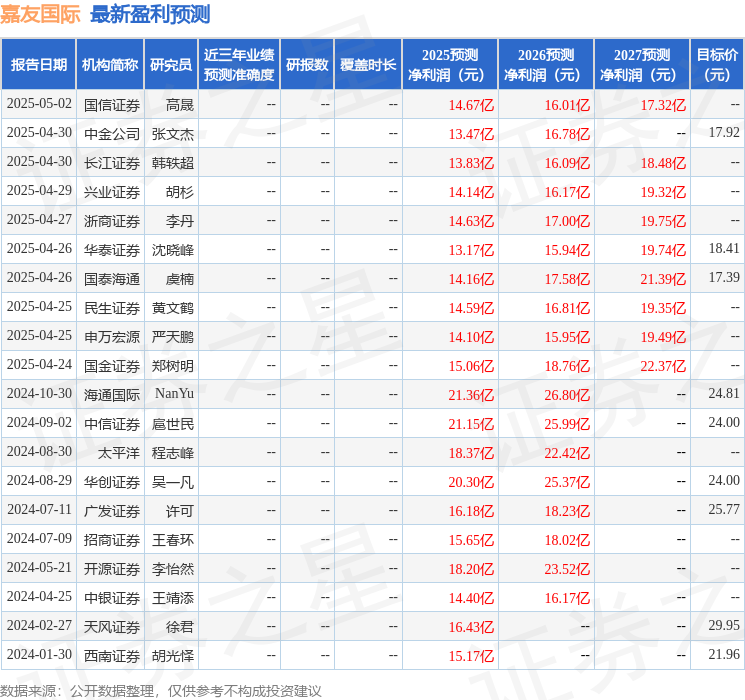The image size is (745, 700).
Task: Click 中银证券 institution cell
Action: point(112,597)
